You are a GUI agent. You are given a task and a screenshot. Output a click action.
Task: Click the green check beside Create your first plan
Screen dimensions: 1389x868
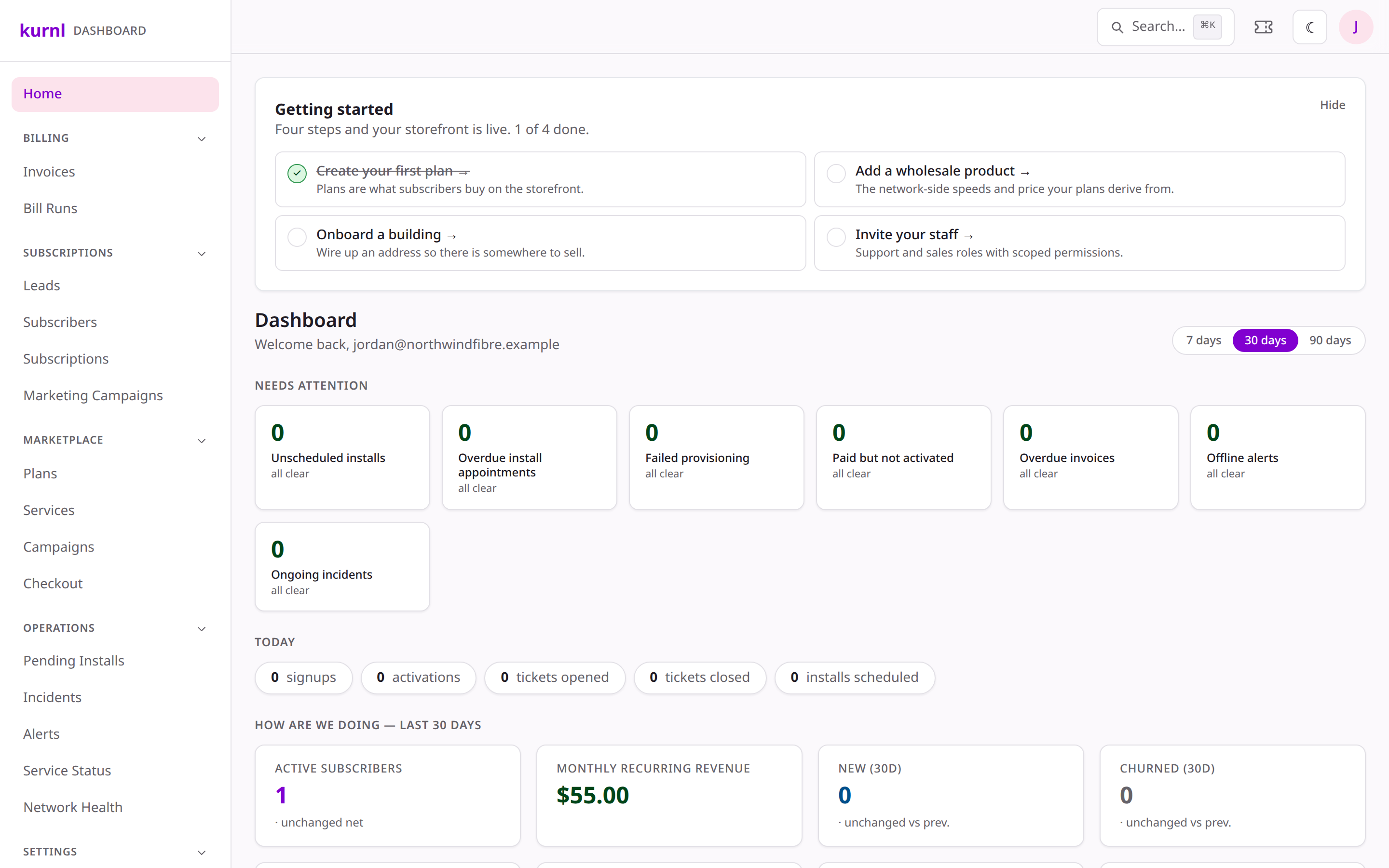point(297,173)
